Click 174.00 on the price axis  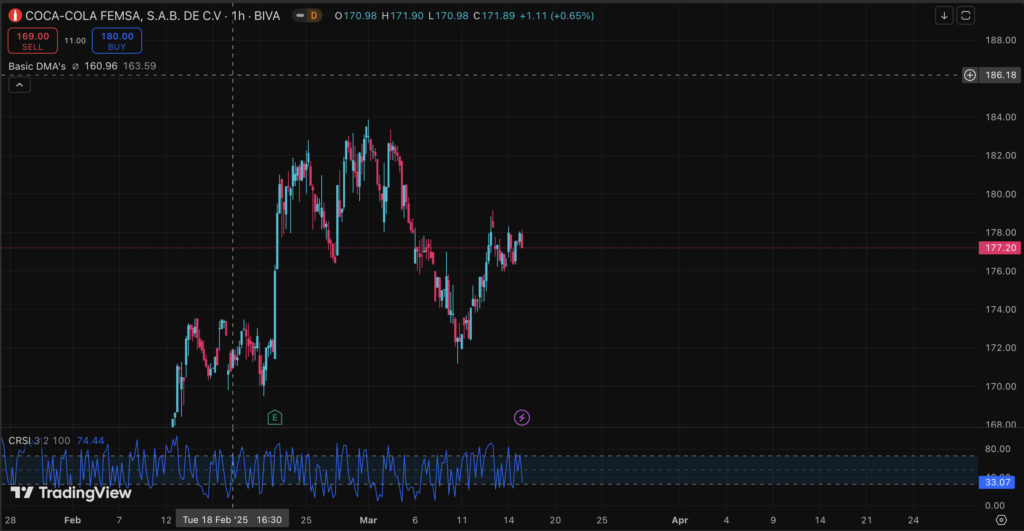click(x=1000, y=310)
